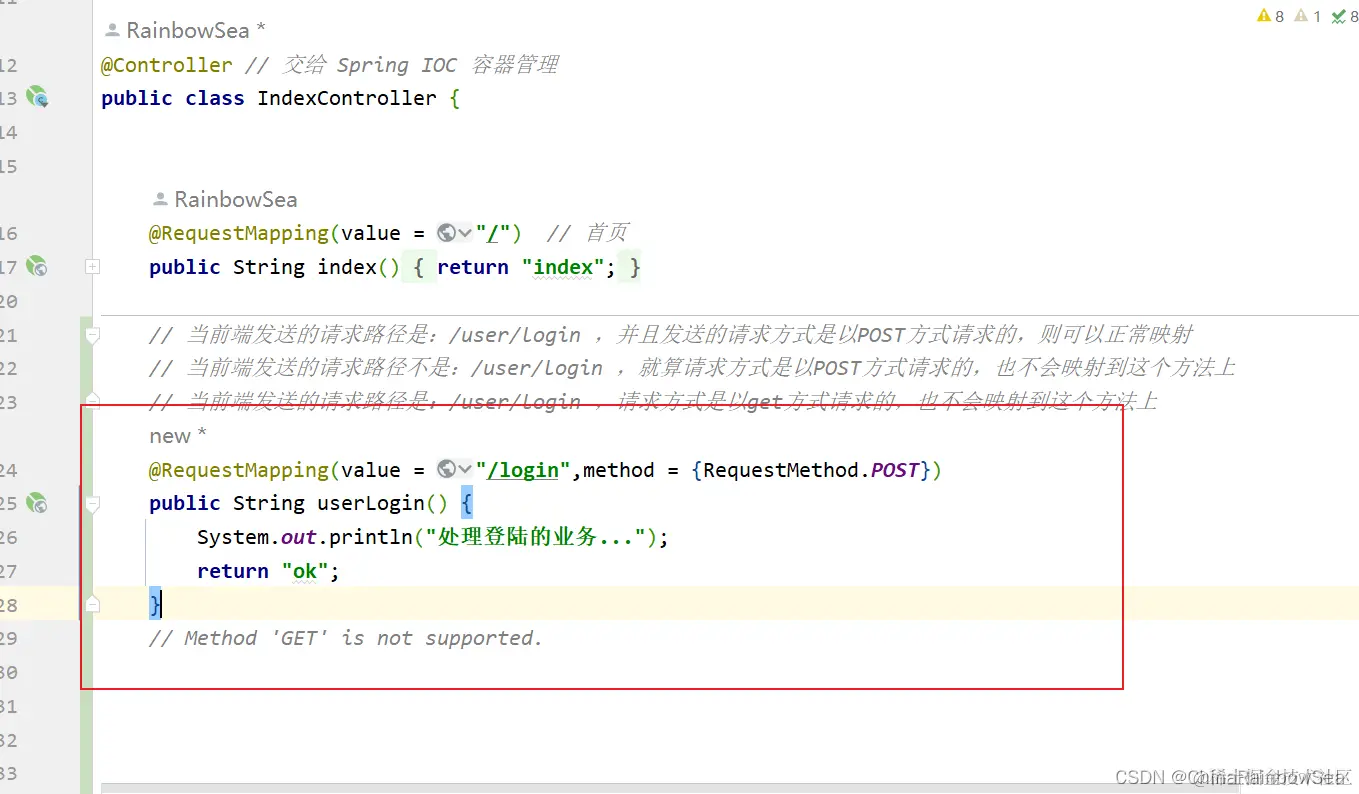
Task: Click closing brace with caret ending userLogin
Action: tap(155, 604)
